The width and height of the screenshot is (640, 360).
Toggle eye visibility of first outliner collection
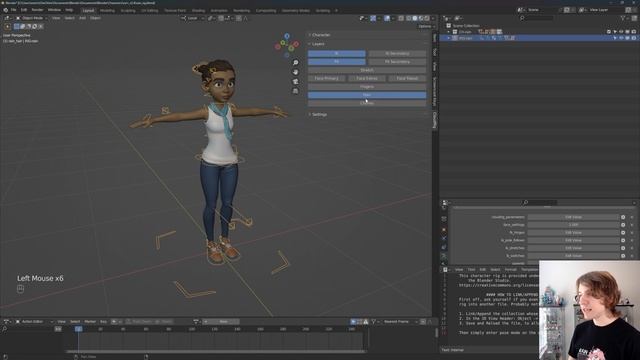pyautogui.click(x=621, y=31)
